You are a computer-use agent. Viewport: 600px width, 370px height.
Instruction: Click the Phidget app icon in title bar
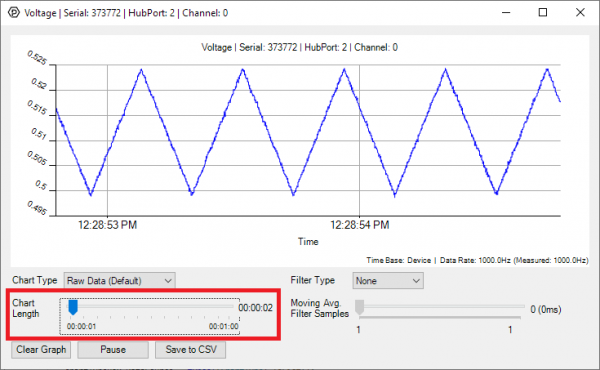pyautogui.click(x=14, y=13)
